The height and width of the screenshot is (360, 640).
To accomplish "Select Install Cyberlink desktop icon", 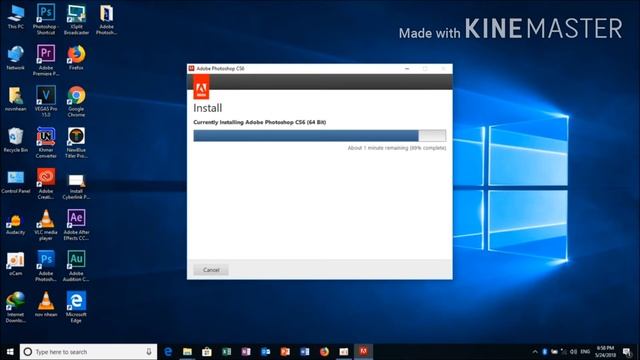I will click(76, 187).
